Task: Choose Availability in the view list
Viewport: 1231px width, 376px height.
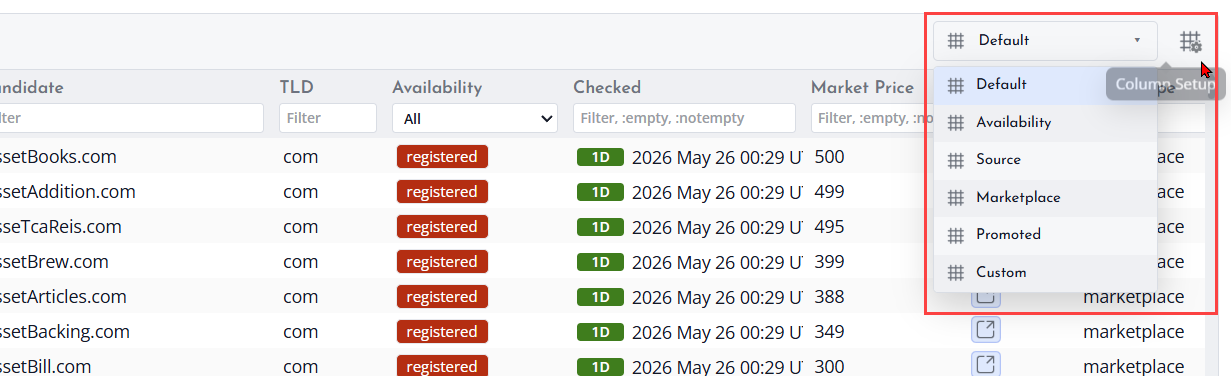Action: [1045, 122]
